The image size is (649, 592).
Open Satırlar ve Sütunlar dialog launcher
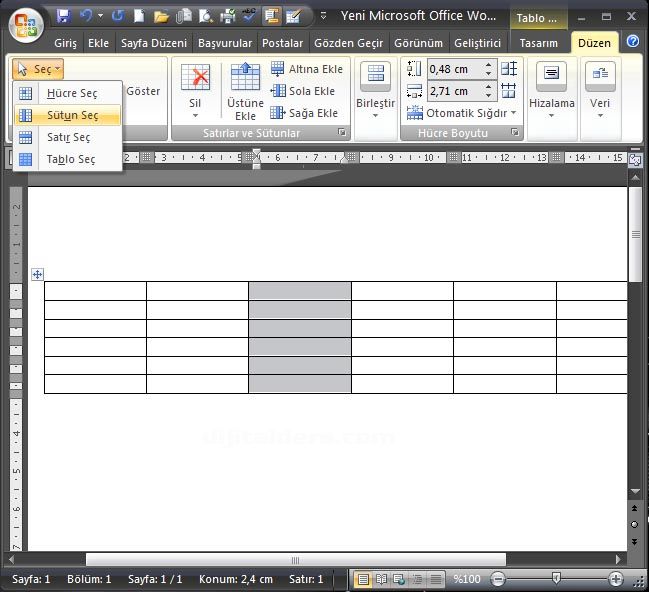(341, 132)
